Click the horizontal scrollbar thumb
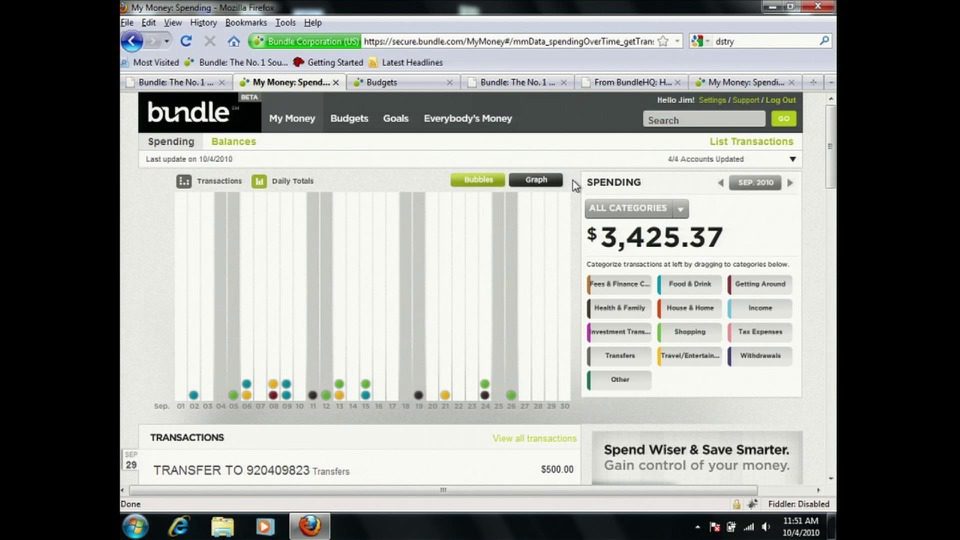 443,490
